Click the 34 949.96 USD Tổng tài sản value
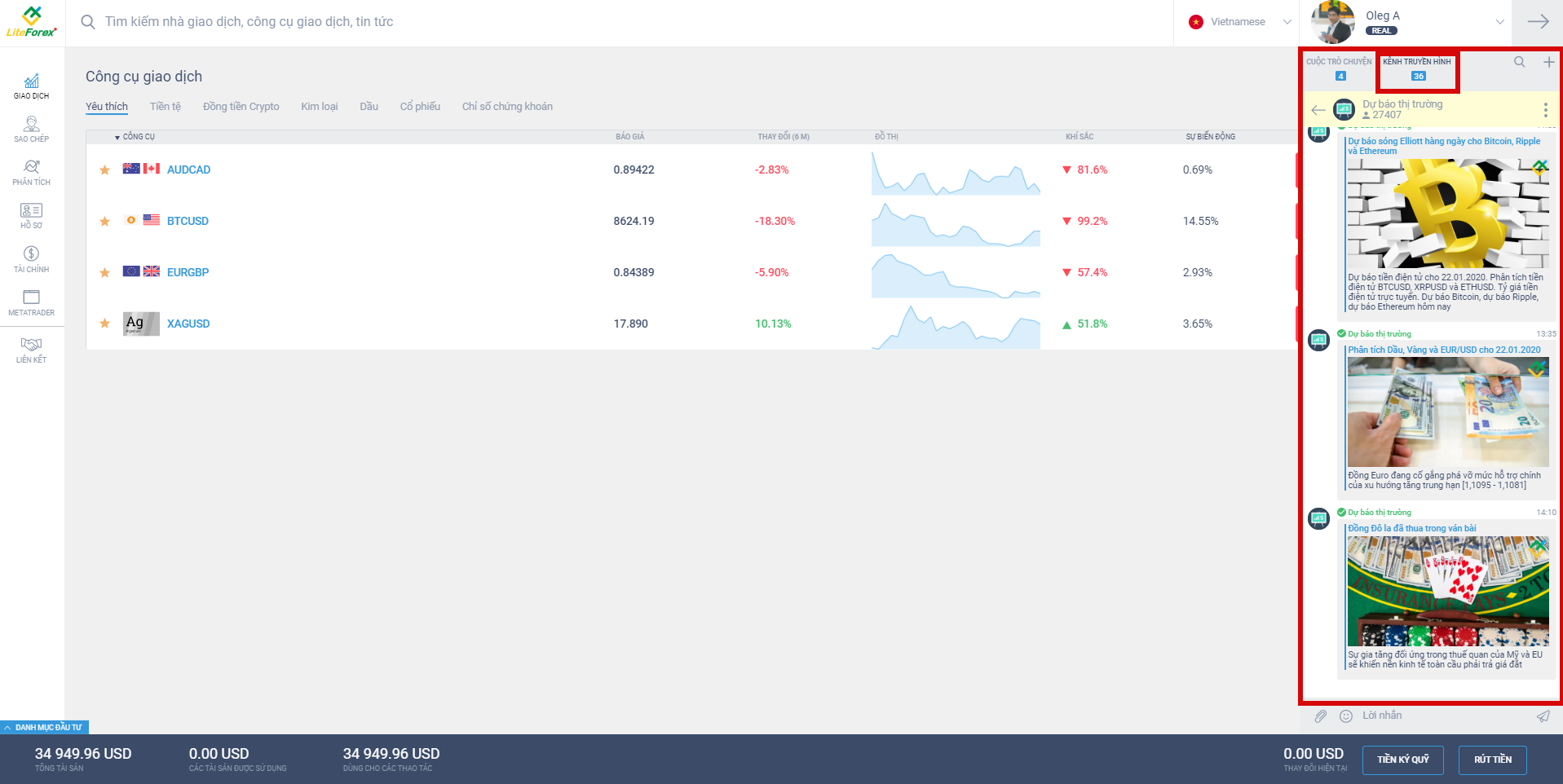1563x784 pixels. [x=82, y=754]
